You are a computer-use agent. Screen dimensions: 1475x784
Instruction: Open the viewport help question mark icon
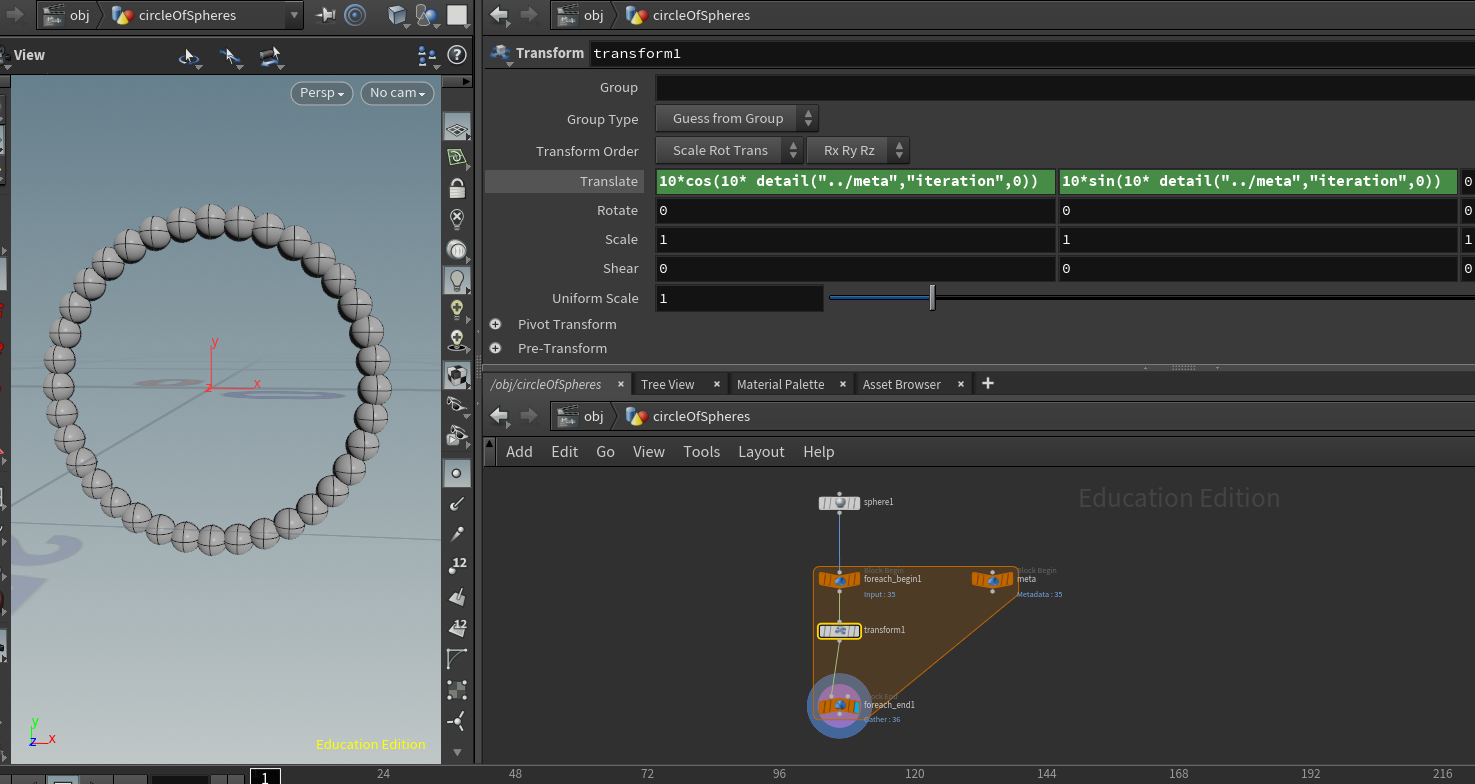tap(457, 55)
